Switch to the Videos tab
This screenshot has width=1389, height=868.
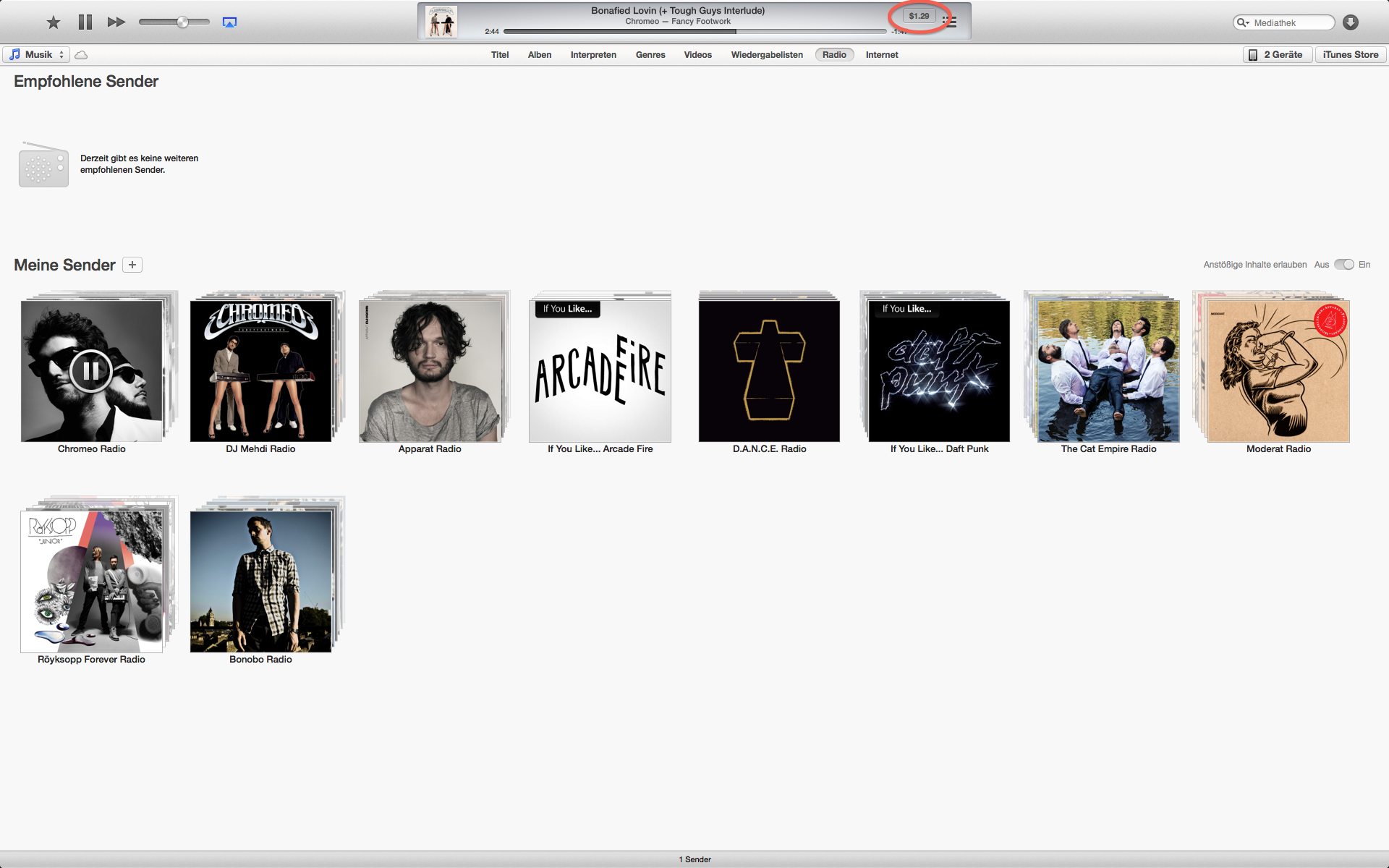698,55
